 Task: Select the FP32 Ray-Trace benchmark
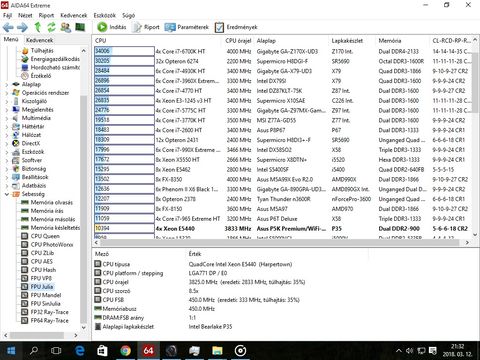[49, 312]
